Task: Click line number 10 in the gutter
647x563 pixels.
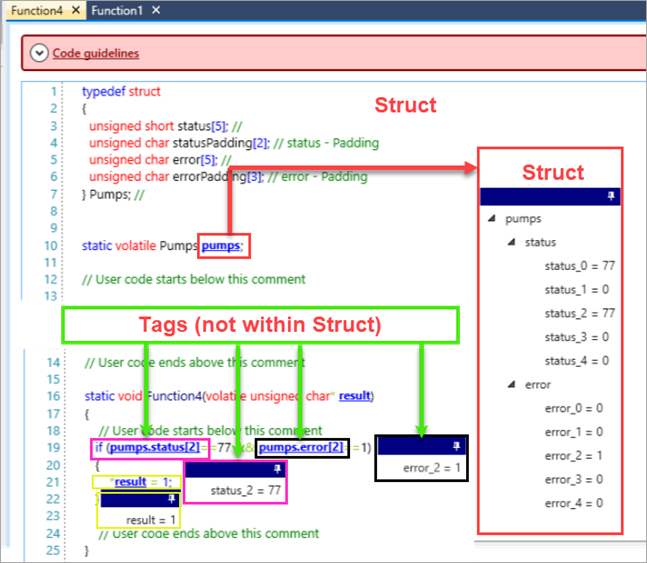Action: [49, 245]
